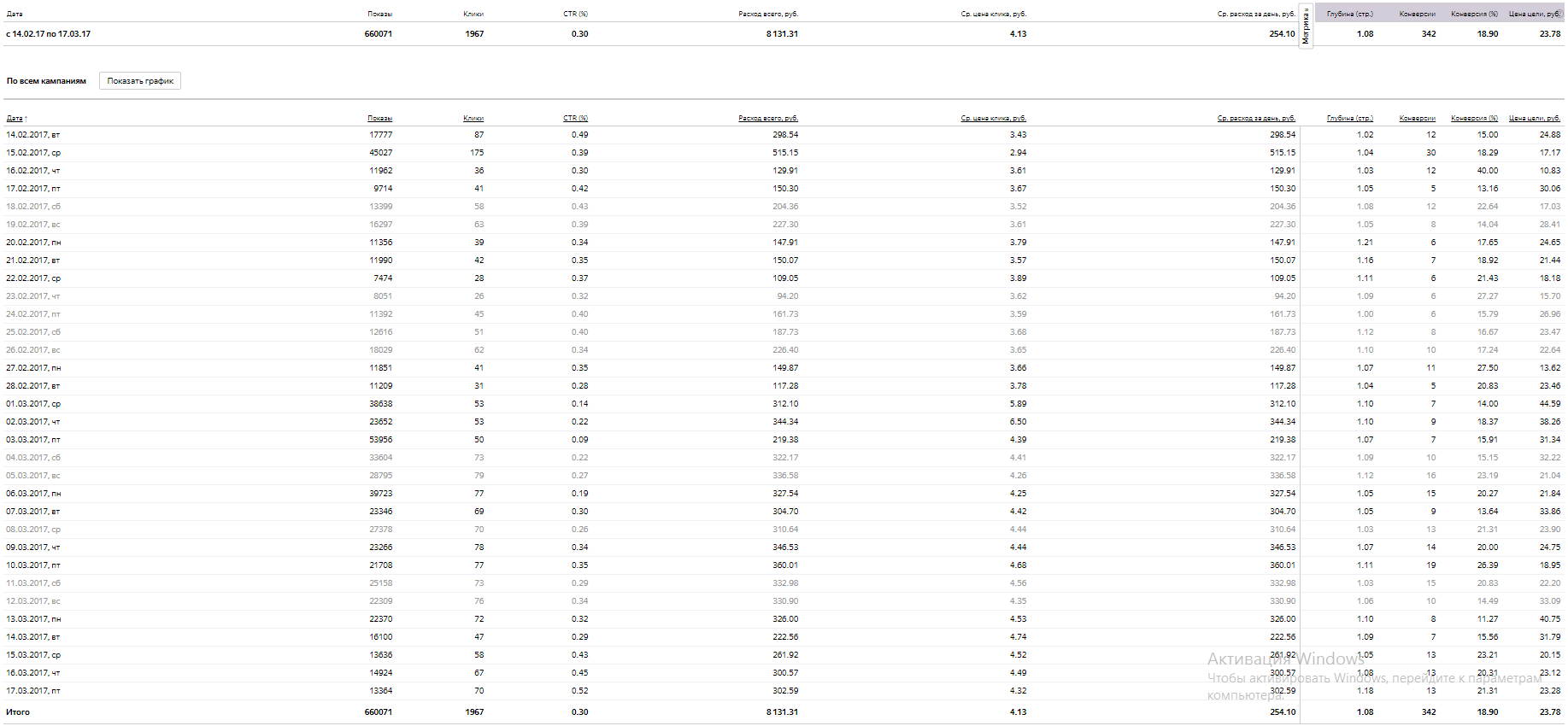This screenshot has height=726, width=1568.
Task: Click depth value 1.21
Action: point(1365,243)
